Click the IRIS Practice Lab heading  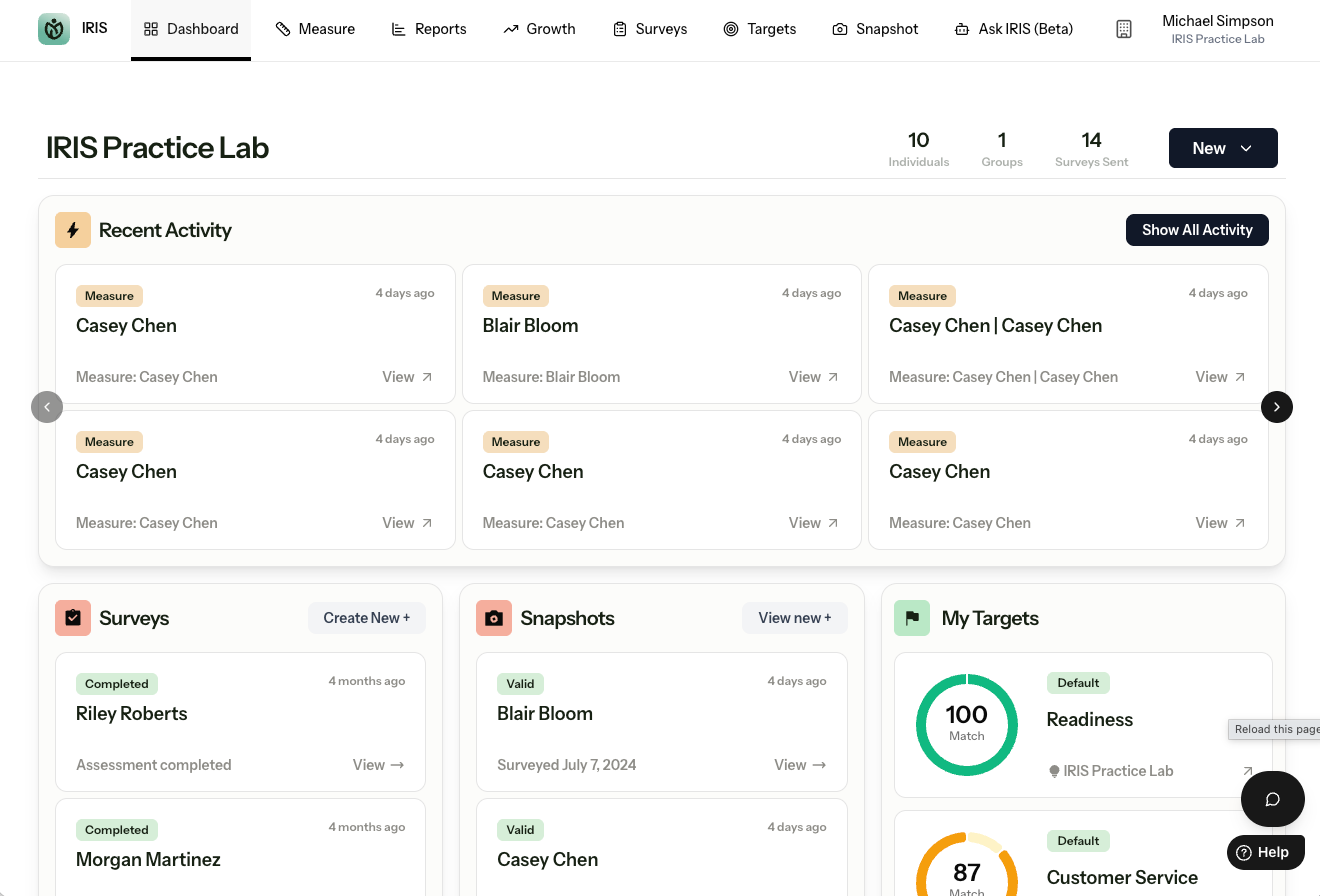point(157,148)
